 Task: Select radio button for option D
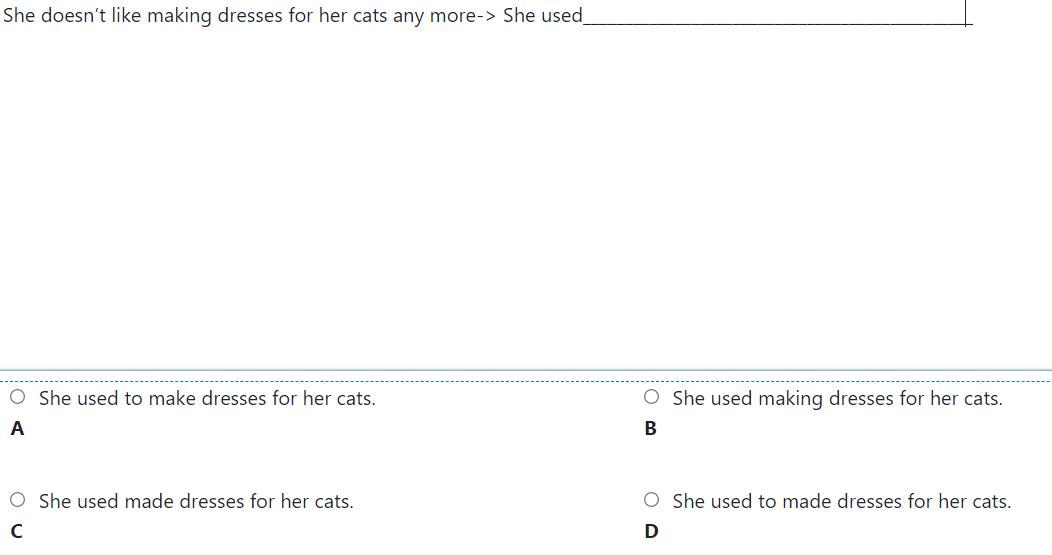(652, 500)
